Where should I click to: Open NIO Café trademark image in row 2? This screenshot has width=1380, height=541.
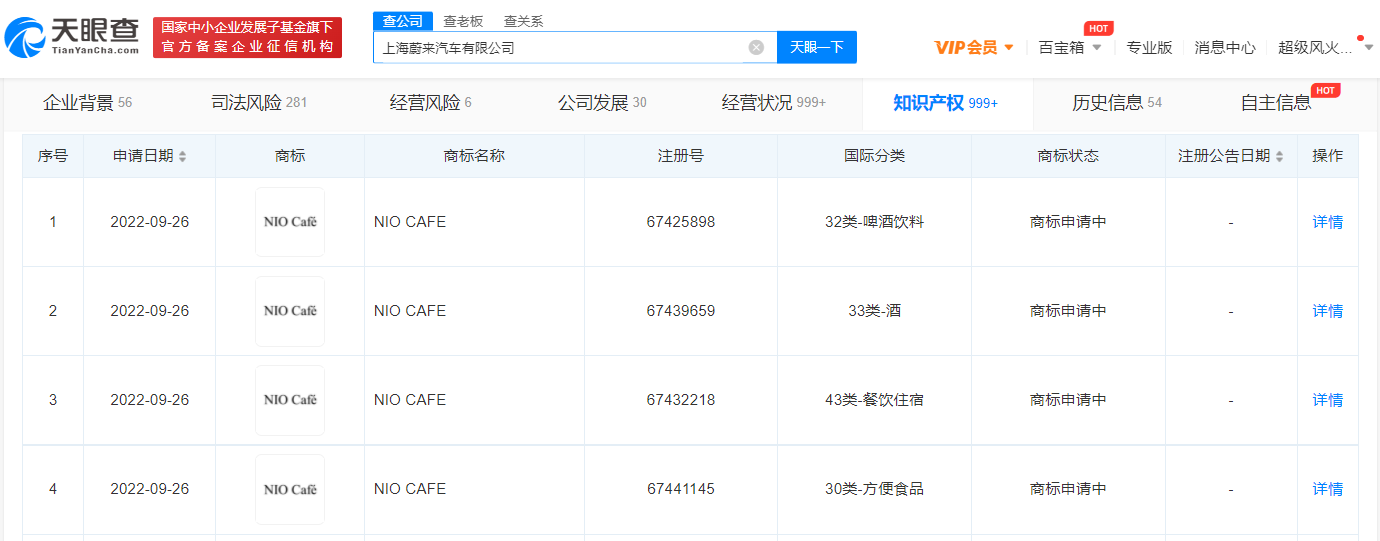point(290,311)
